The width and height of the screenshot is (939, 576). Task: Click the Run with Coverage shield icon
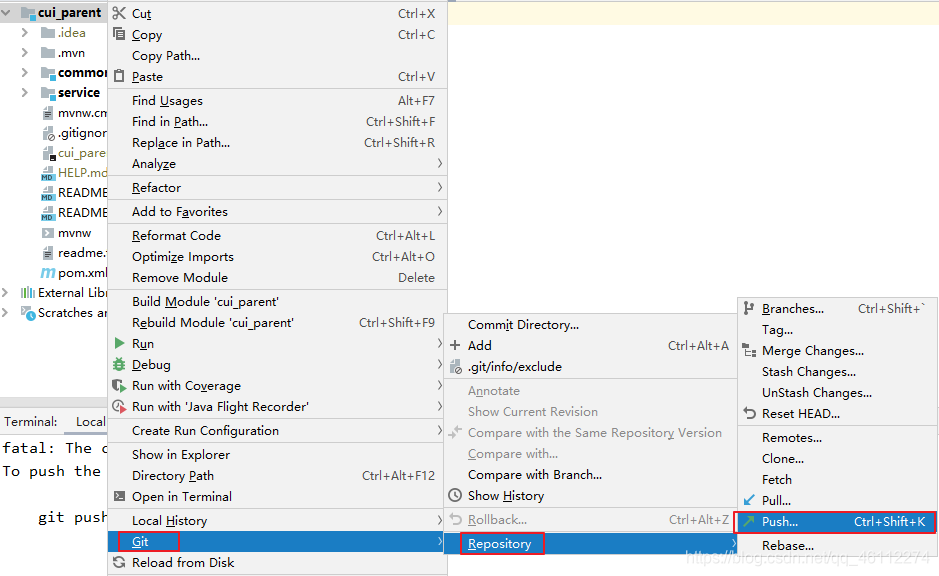point(119,386)
